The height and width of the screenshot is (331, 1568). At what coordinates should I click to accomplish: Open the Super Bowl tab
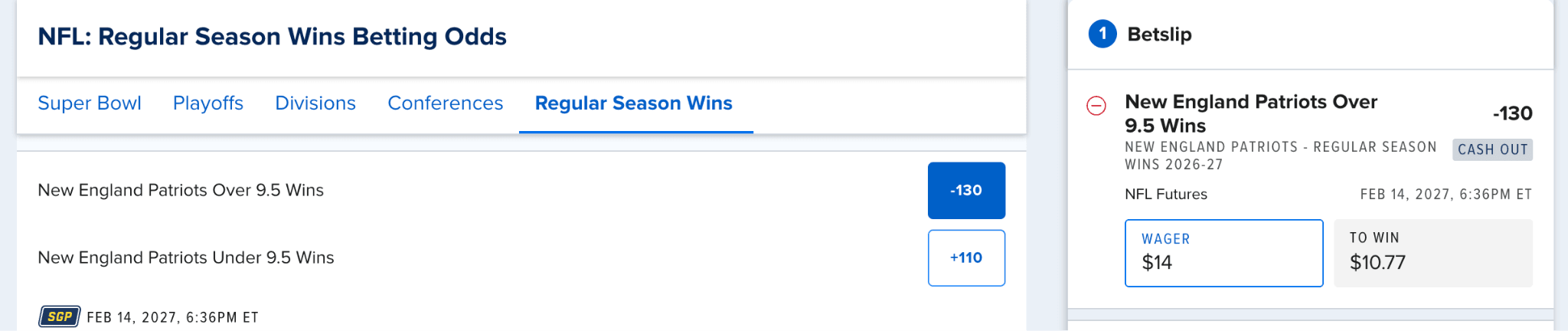click(90, 103)
